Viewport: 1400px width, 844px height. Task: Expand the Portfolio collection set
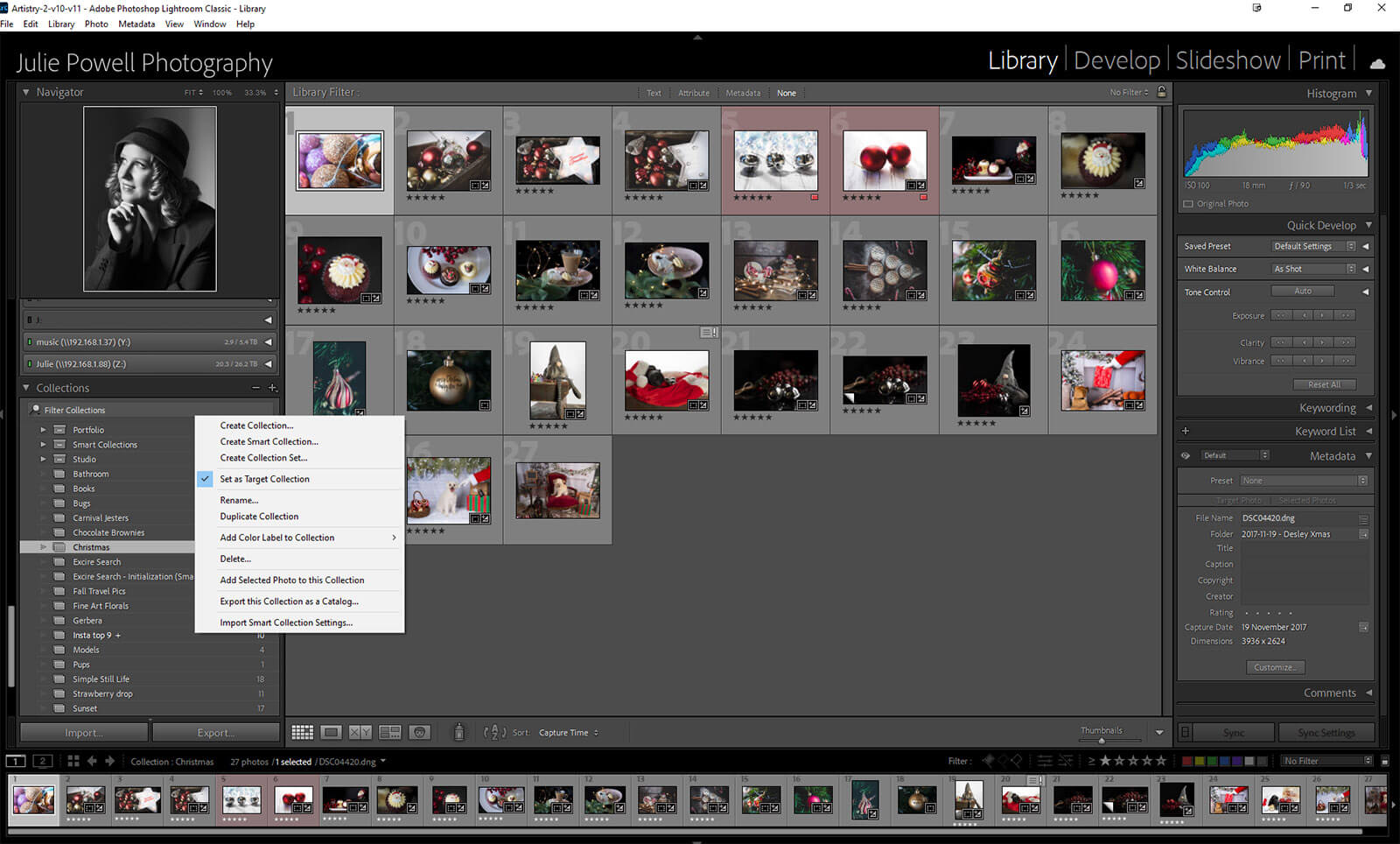coord(43,430)
